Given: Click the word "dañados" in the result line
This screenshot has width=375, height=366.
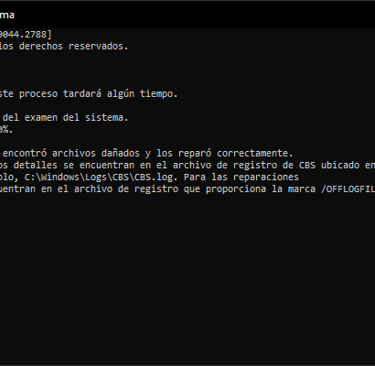Looking at the screenshot, I should 120,153.
